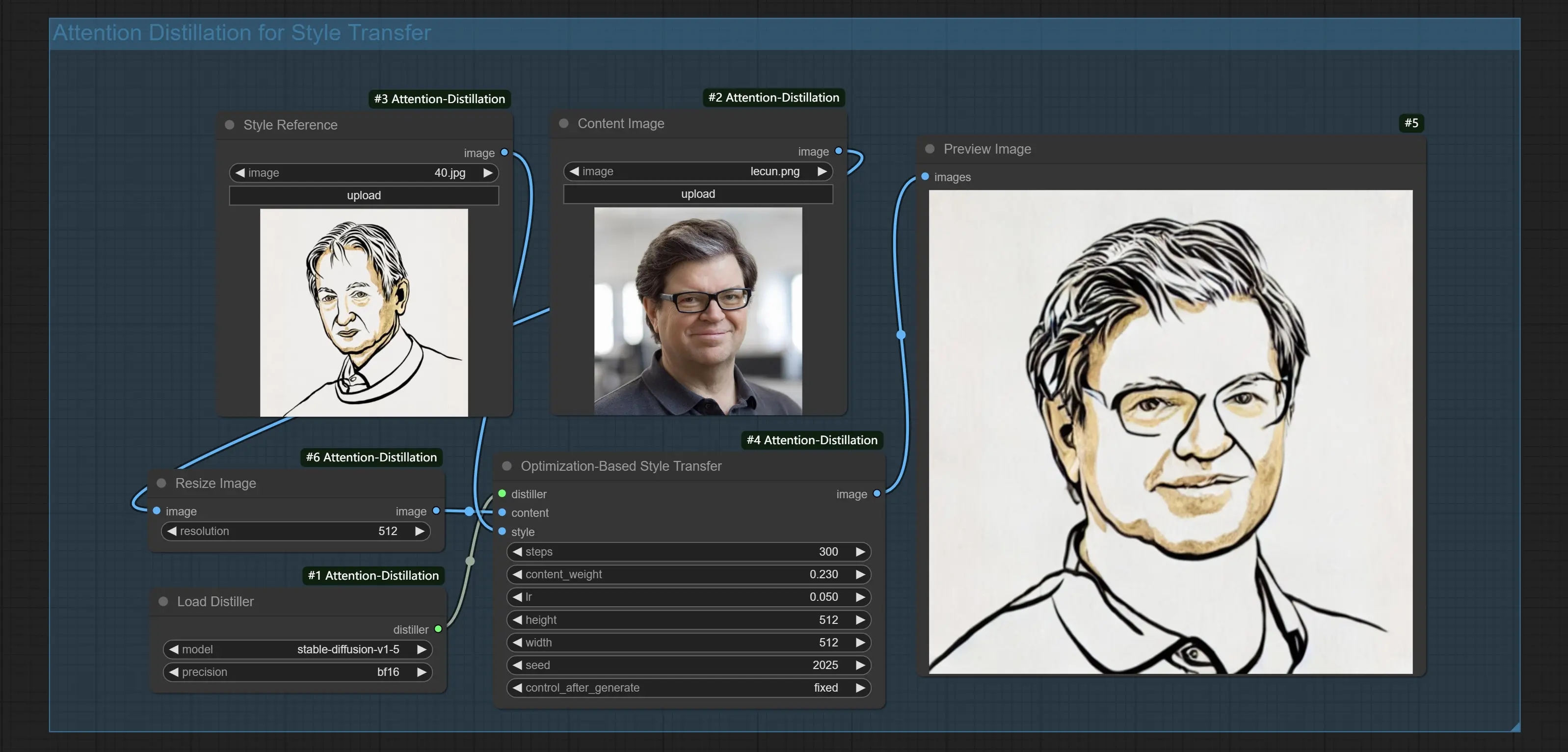The height and width of the screenshot is (752, 1568).
Task: Click the height value field
Action: pos(689,620)
